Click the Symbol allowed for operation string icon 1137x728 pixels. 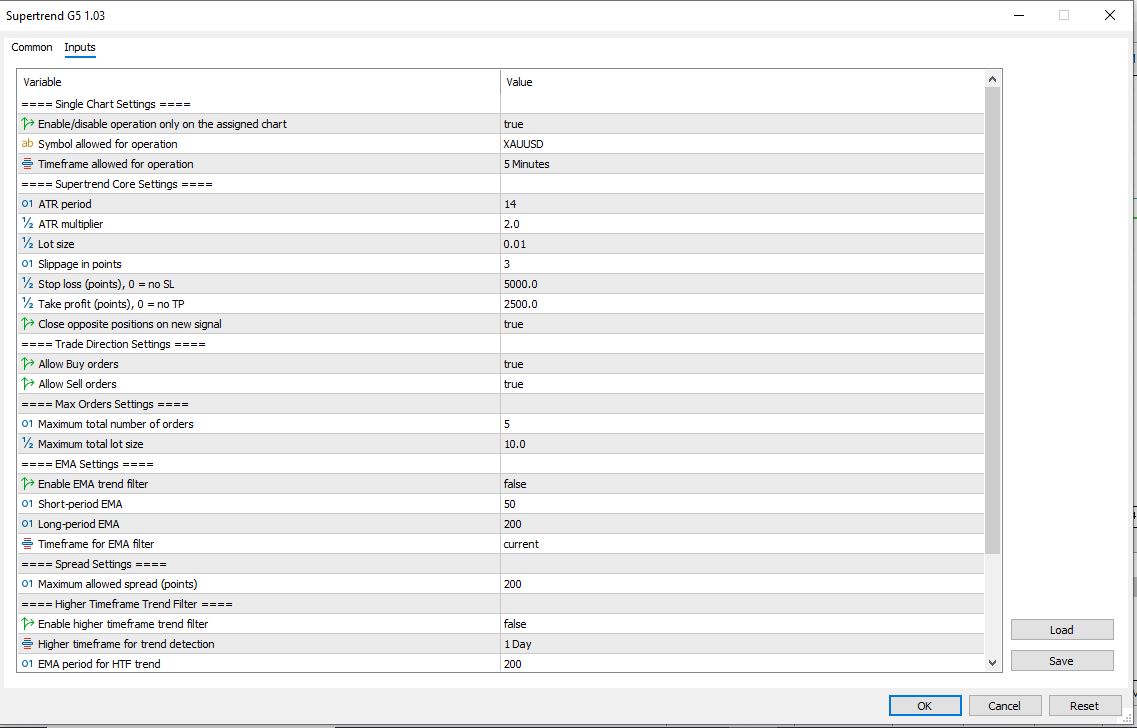(x=27, y=144)
